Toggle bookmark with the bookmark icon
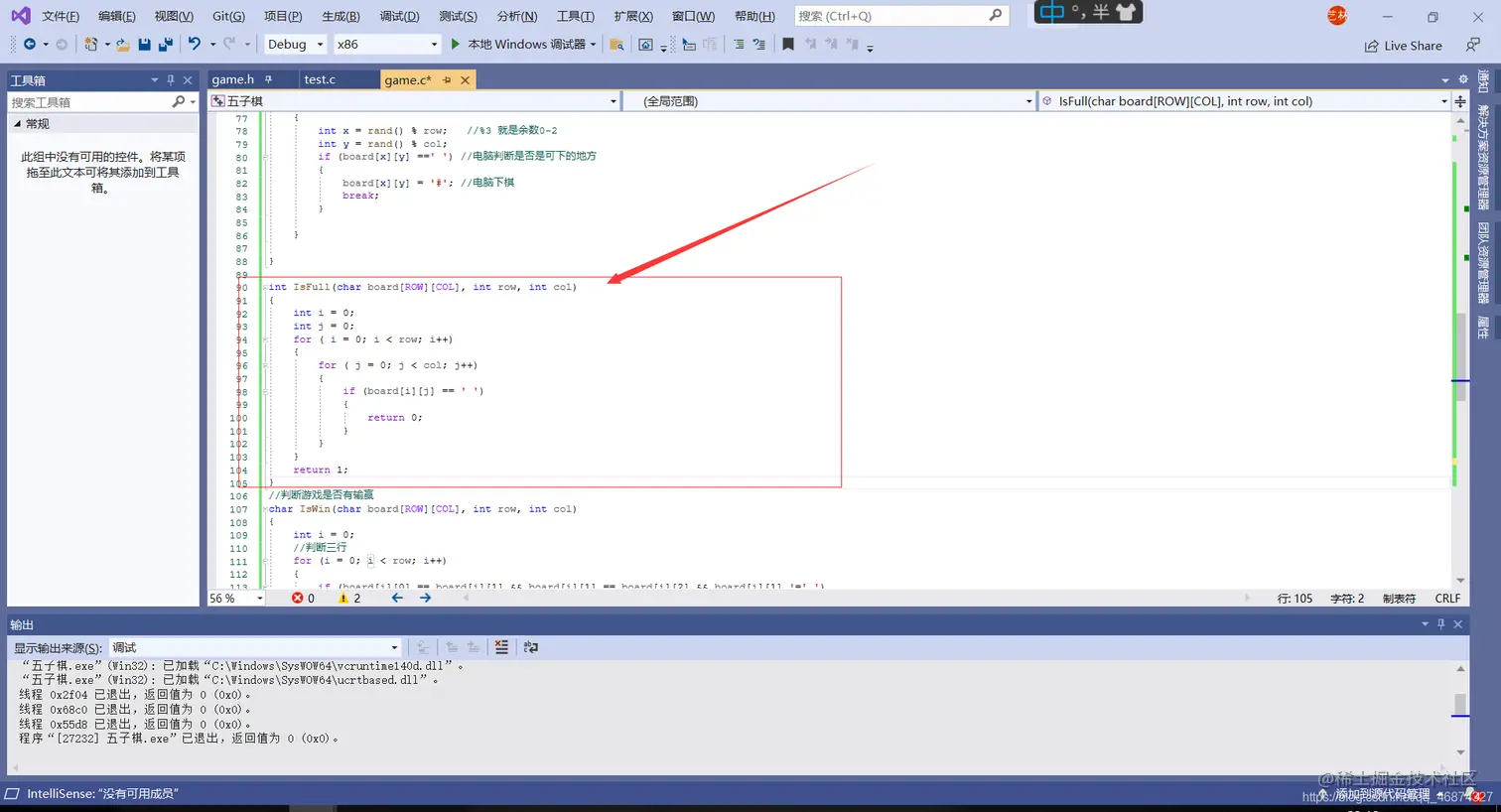Image resolution: width=1501 pixels, height=812 pixels. [x=788, y=45]
